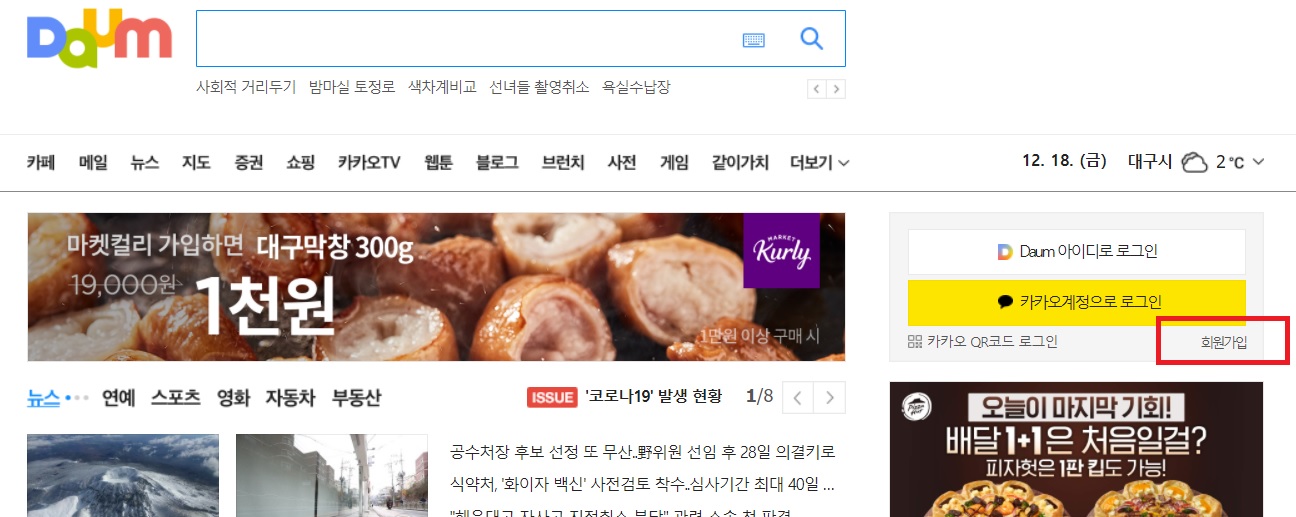Open the Market Kurly 대구막창 banner
This screenshot has height=517, width=1296.
(x=436, y=287)
